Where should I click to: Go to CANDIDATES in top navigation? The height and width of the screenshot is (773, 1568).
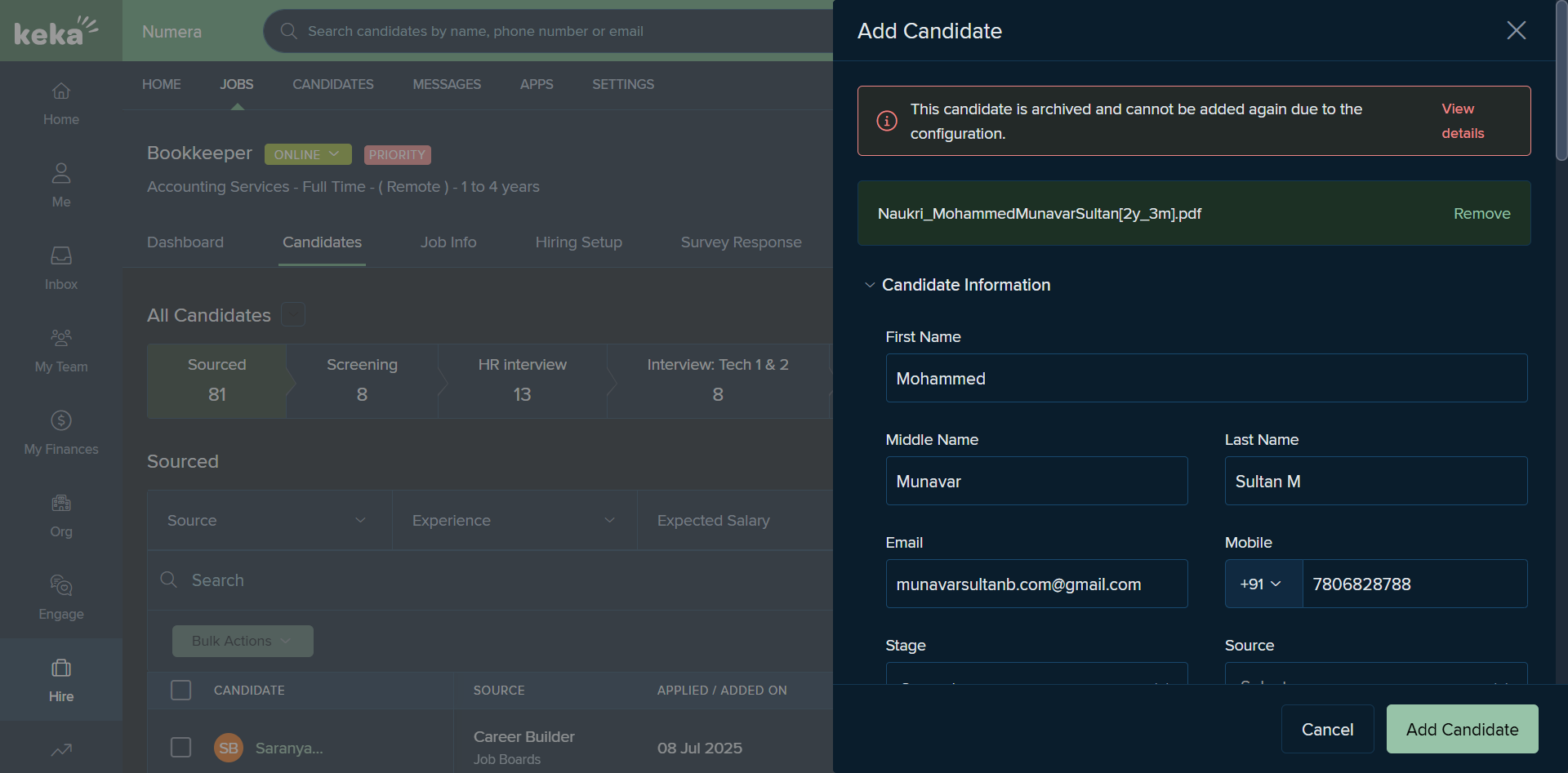(333, 84)
